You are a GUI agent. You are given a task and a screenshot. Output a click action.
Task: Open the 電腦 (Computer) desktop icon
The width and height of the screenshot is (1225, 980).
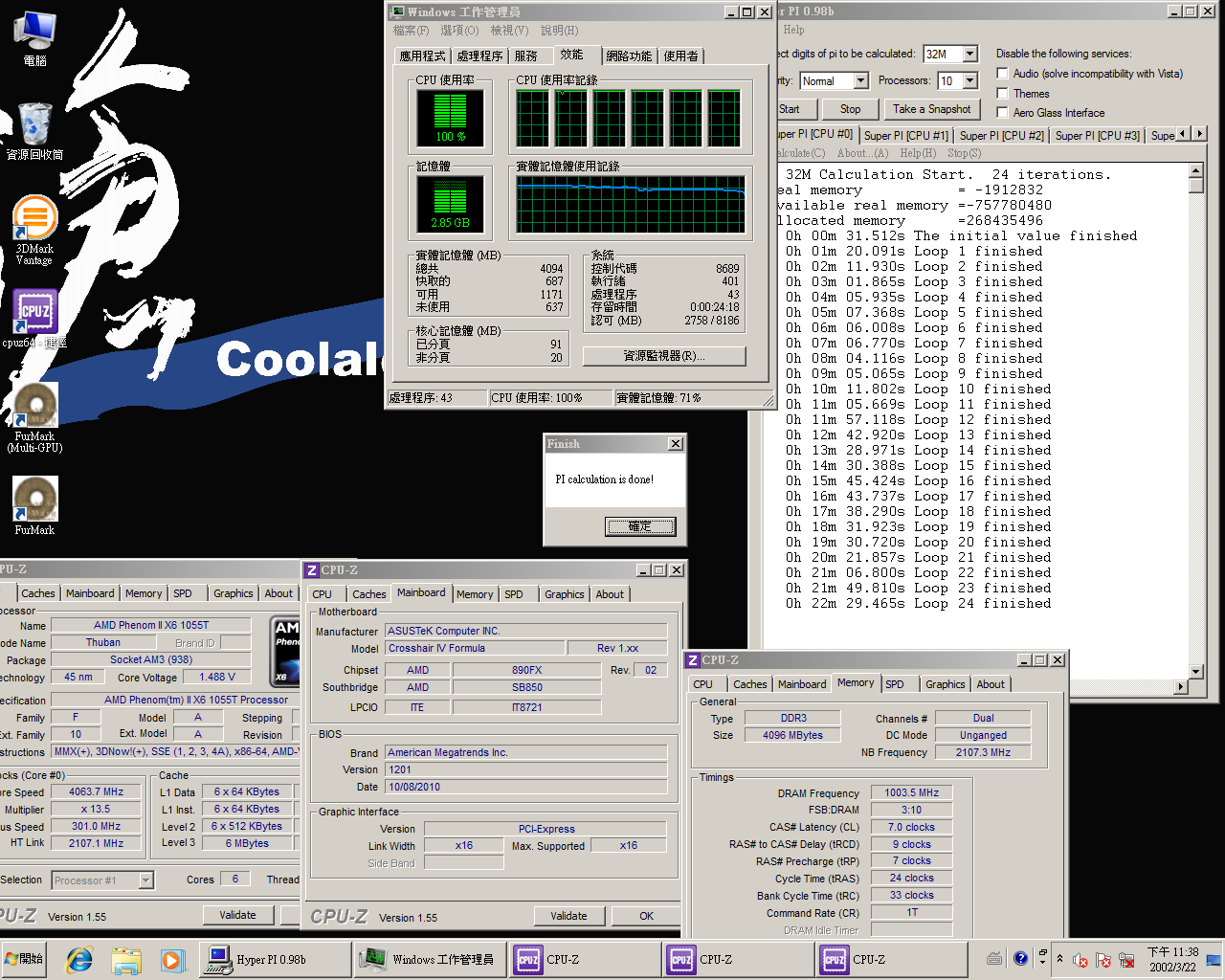click(34, 38)
